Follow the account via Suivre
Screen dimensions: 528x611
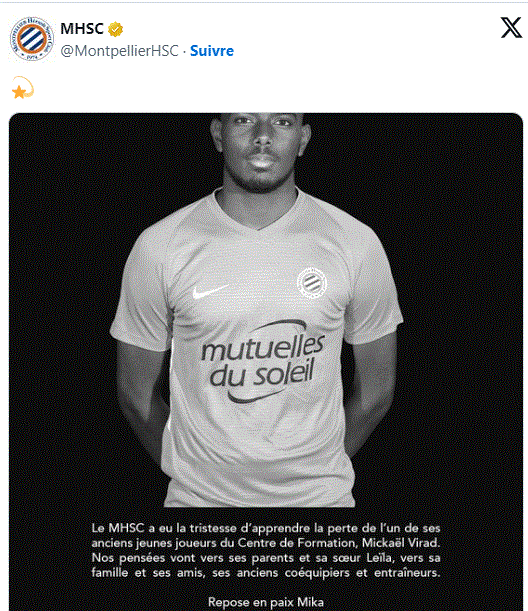pyautogui.click(x=212, y=51)
